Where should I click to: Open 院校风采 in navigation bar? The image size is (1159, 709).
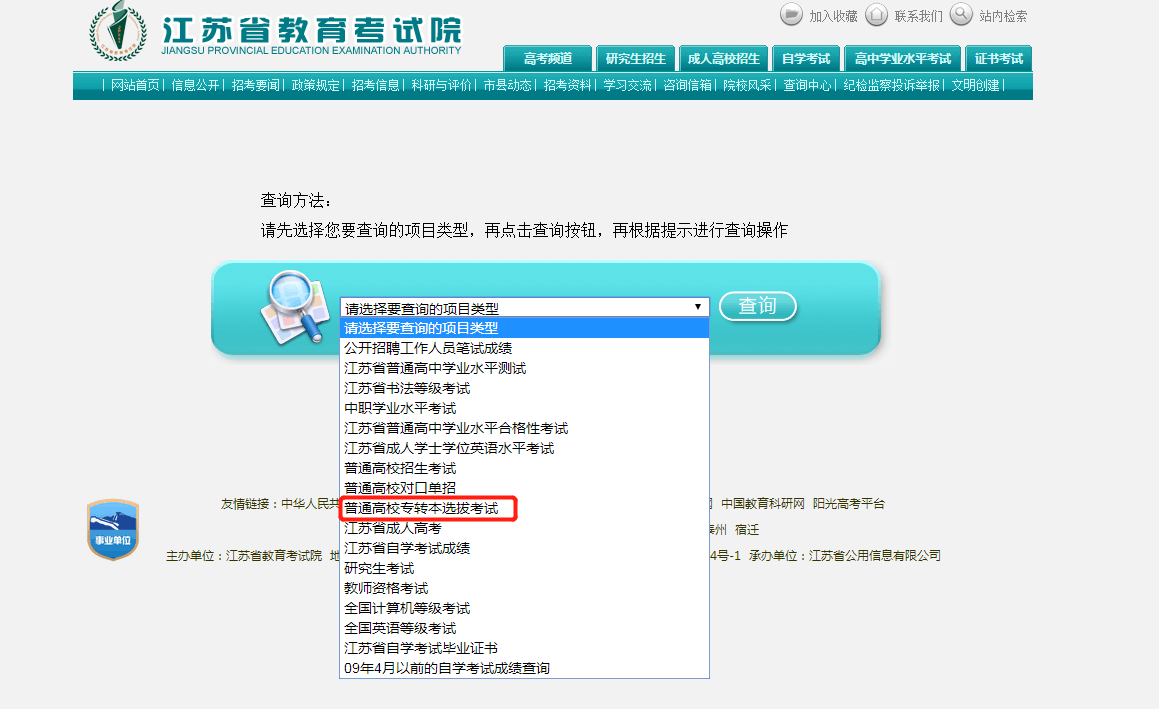(x=747, y=86)
